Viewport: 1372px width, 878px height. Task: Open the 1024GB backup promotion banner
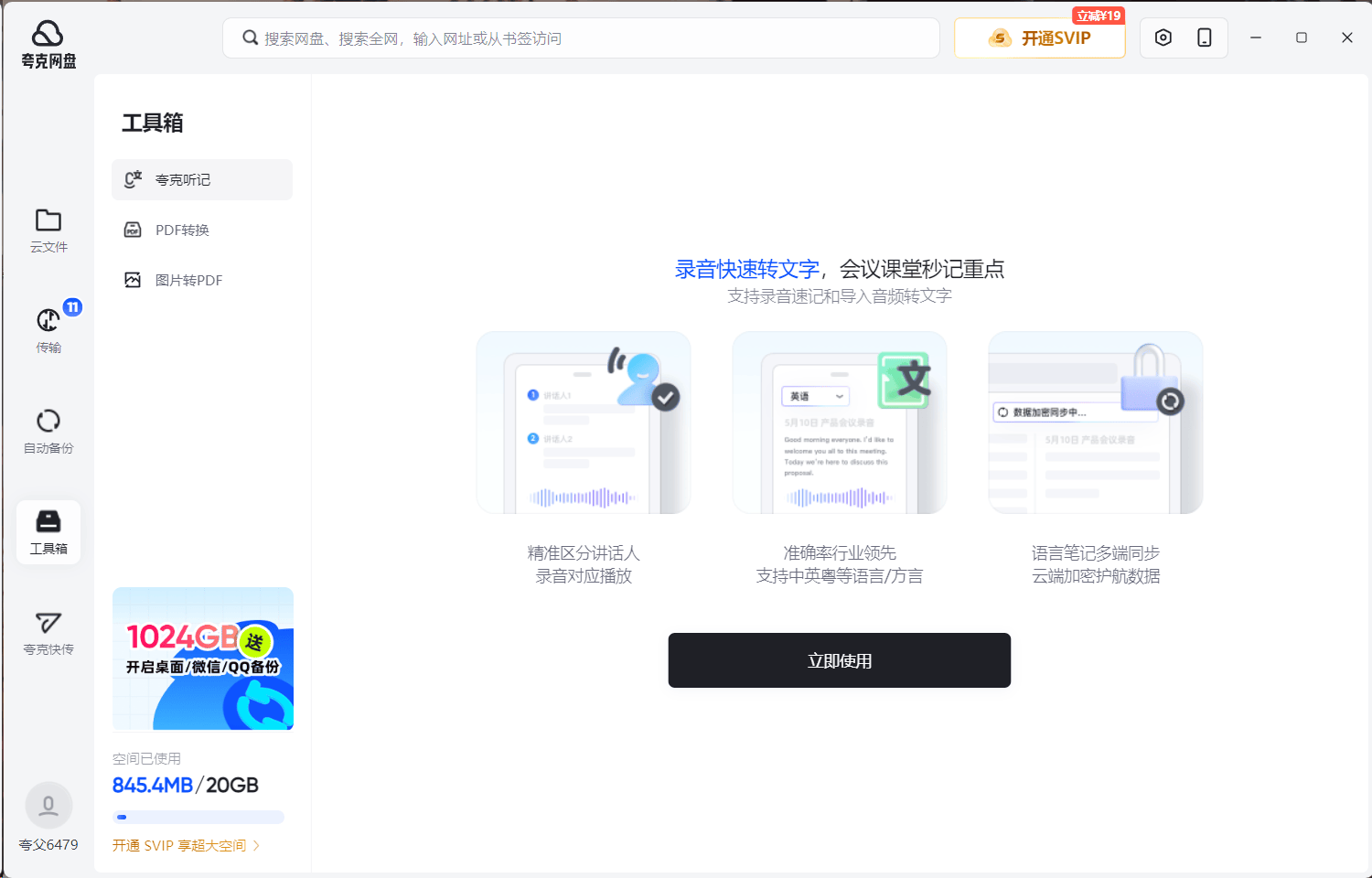tap(203, 658)
